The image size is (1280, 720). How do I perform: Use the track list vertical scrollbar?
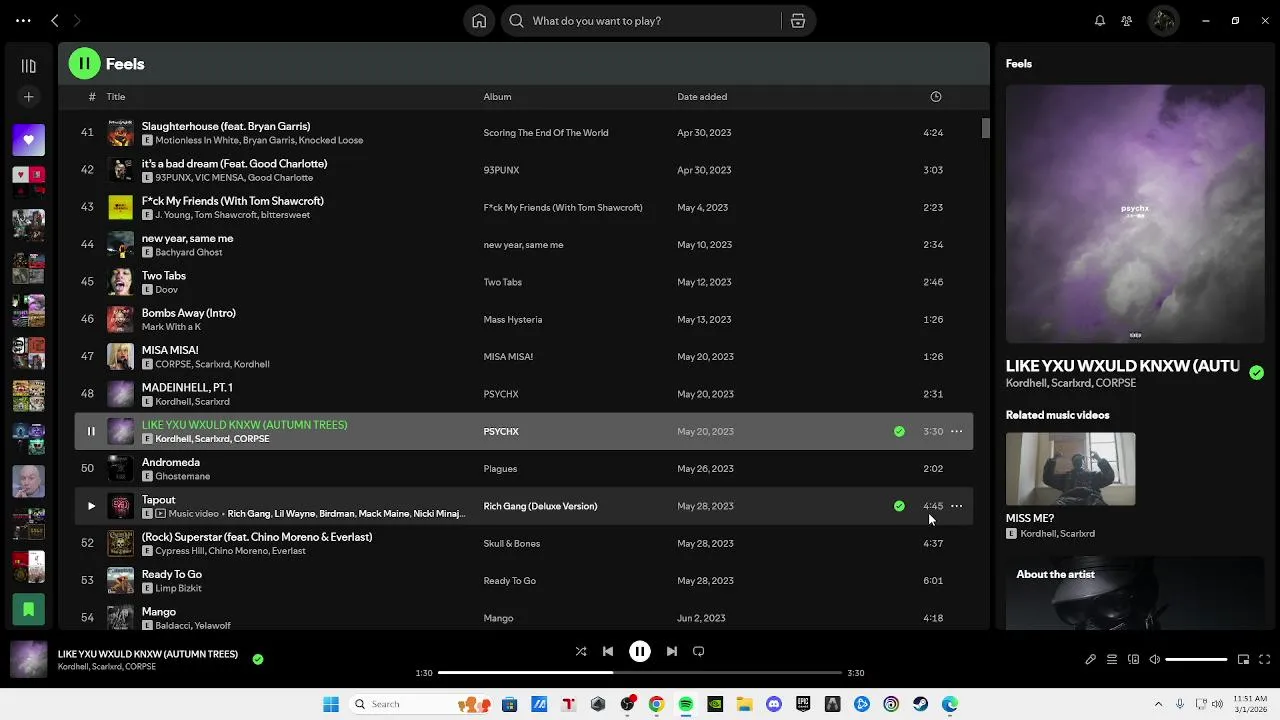[985, 128]
